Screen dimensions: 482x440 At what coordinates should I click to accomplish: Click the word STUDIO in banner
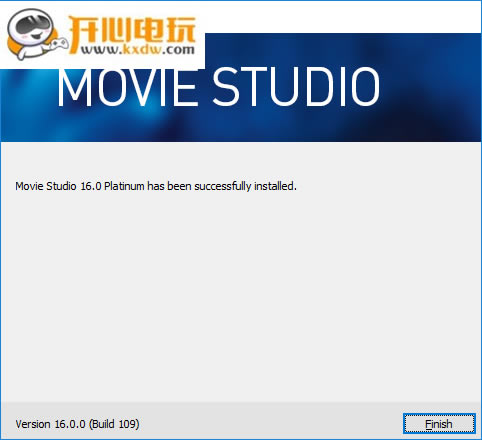point(296,87)
